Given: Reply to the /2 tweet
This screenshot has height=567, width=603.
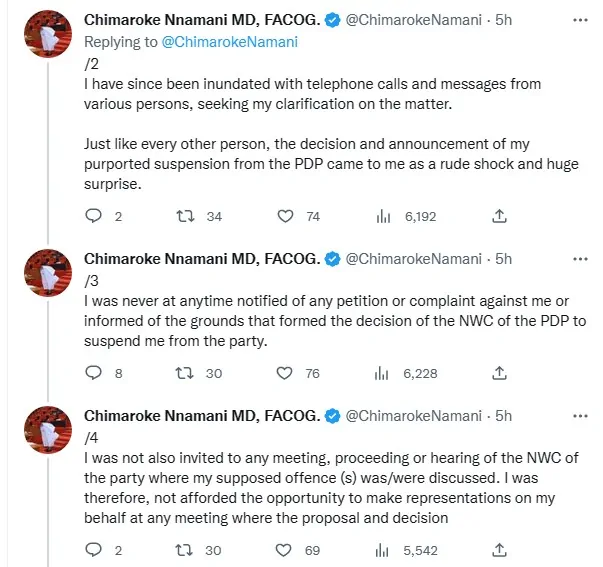Looking at the screenshot, I should pyautogui.click(x=94, y=216).
